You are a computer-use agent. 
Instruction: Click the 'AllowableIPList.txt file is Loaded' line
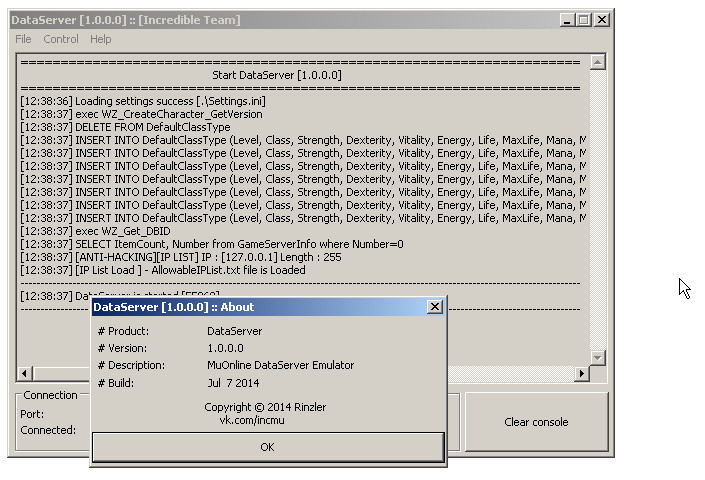163,271
